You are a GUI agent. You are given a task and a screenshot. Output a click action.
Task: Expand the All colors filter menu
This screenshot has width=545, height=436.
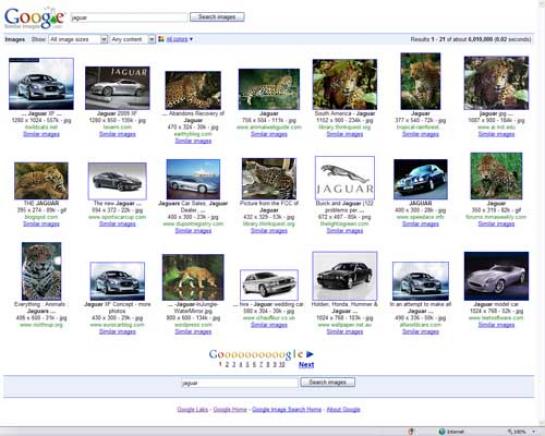coord(179,39)
